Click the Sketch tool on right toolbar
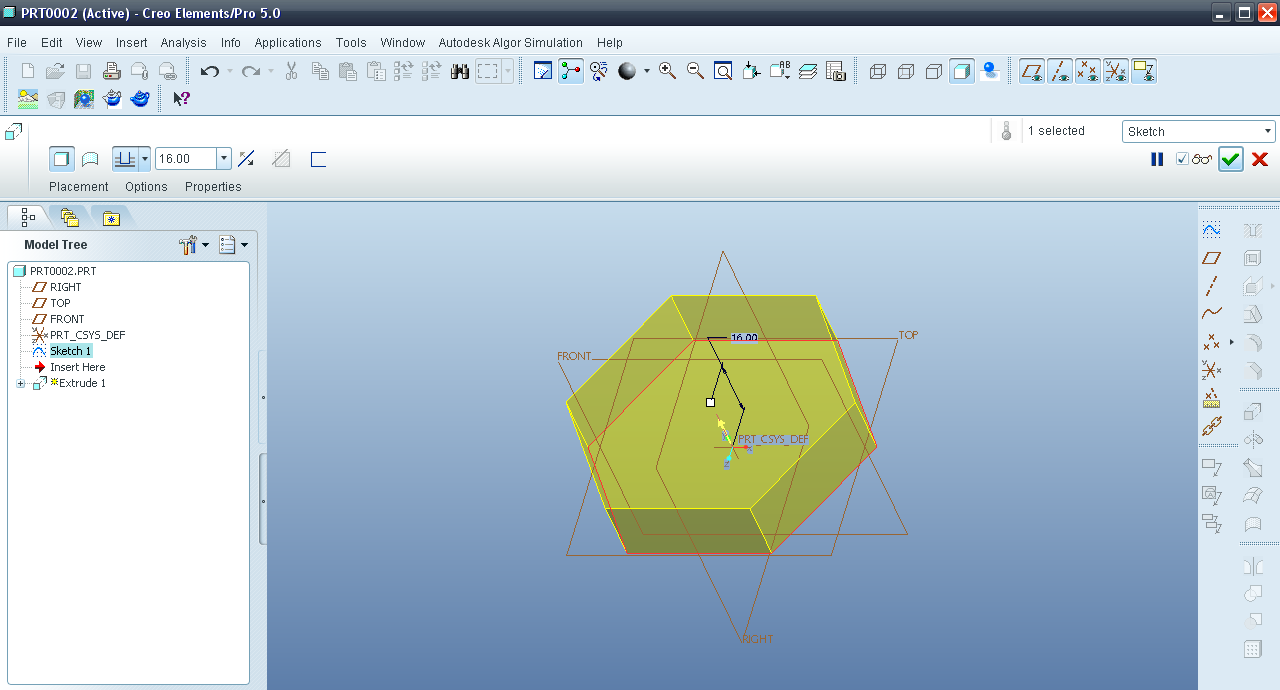Image resolution: width=1280 pixels, height=690 pixels. click(x=1211, y=230)
